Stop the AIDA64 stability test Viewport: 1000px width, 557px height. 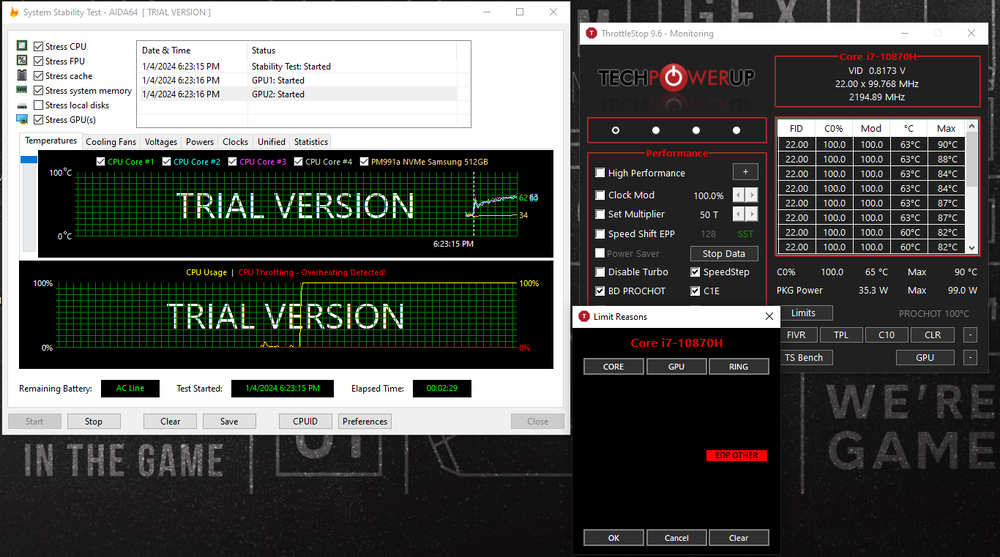pyautogui.click(x=93, y=421)
